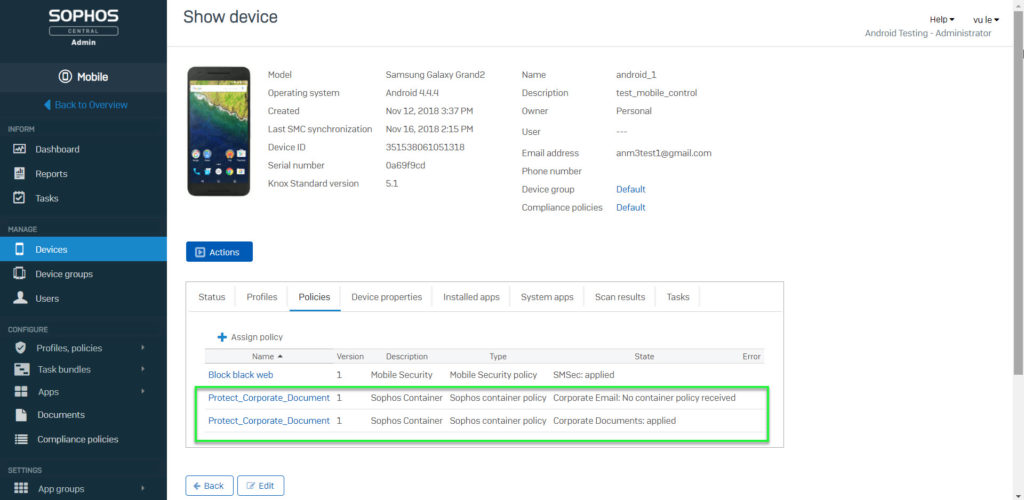Image resolution: width=1024 pixels, height=500 pixels.
Task: Click the Profiles, policies shield icon
Action: (21, 348)
